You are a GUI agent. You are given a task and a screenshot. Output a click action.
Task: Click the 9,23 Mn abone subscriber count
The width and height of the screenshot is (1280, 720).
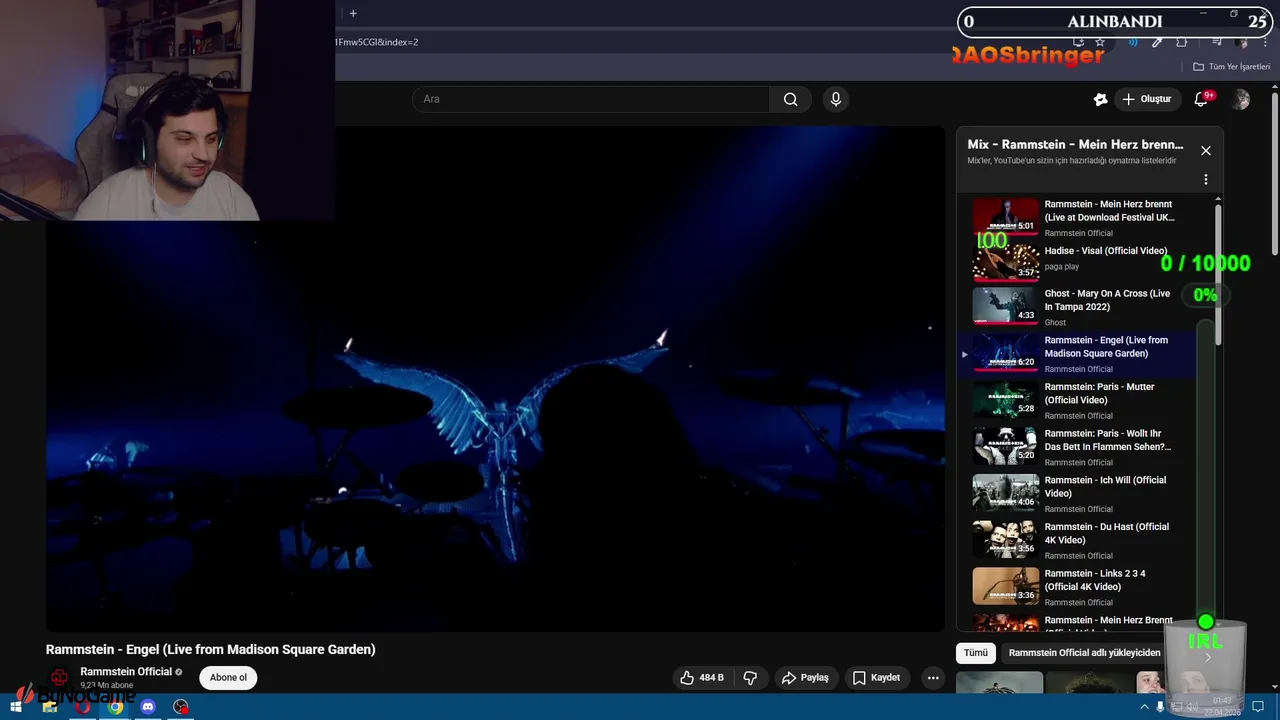click(107, 686)
